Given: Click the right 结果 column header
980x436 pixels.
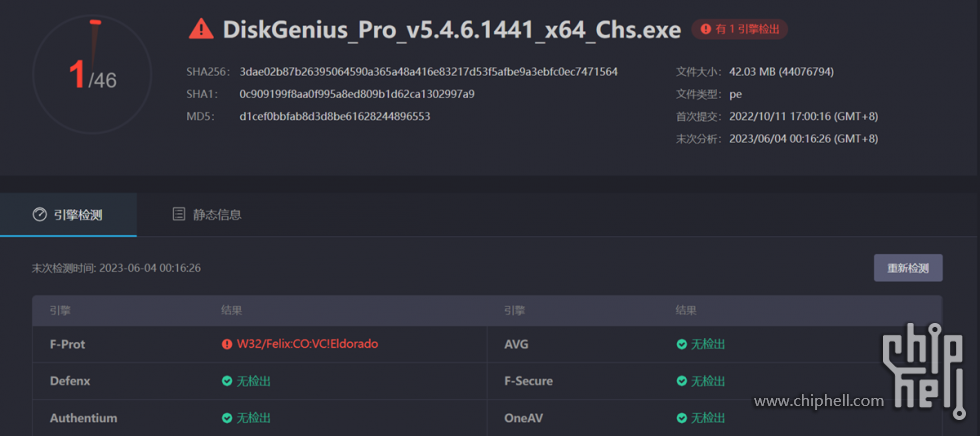Looking at the screenshot, I should tap(686, 310).
